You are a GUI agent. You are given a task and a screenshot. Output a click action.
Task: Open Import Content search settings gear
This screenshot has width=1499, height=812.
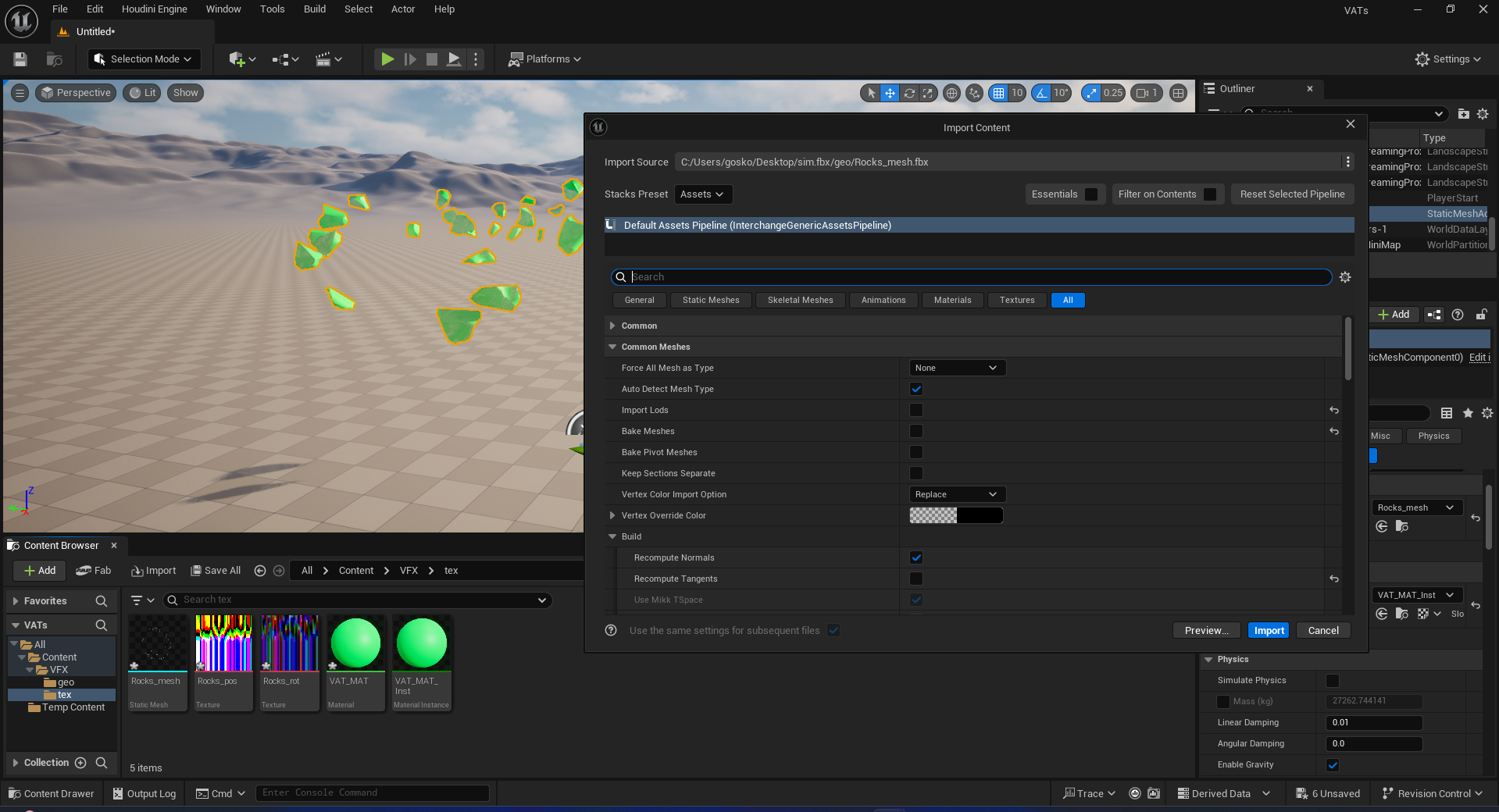coord(1345,277)
